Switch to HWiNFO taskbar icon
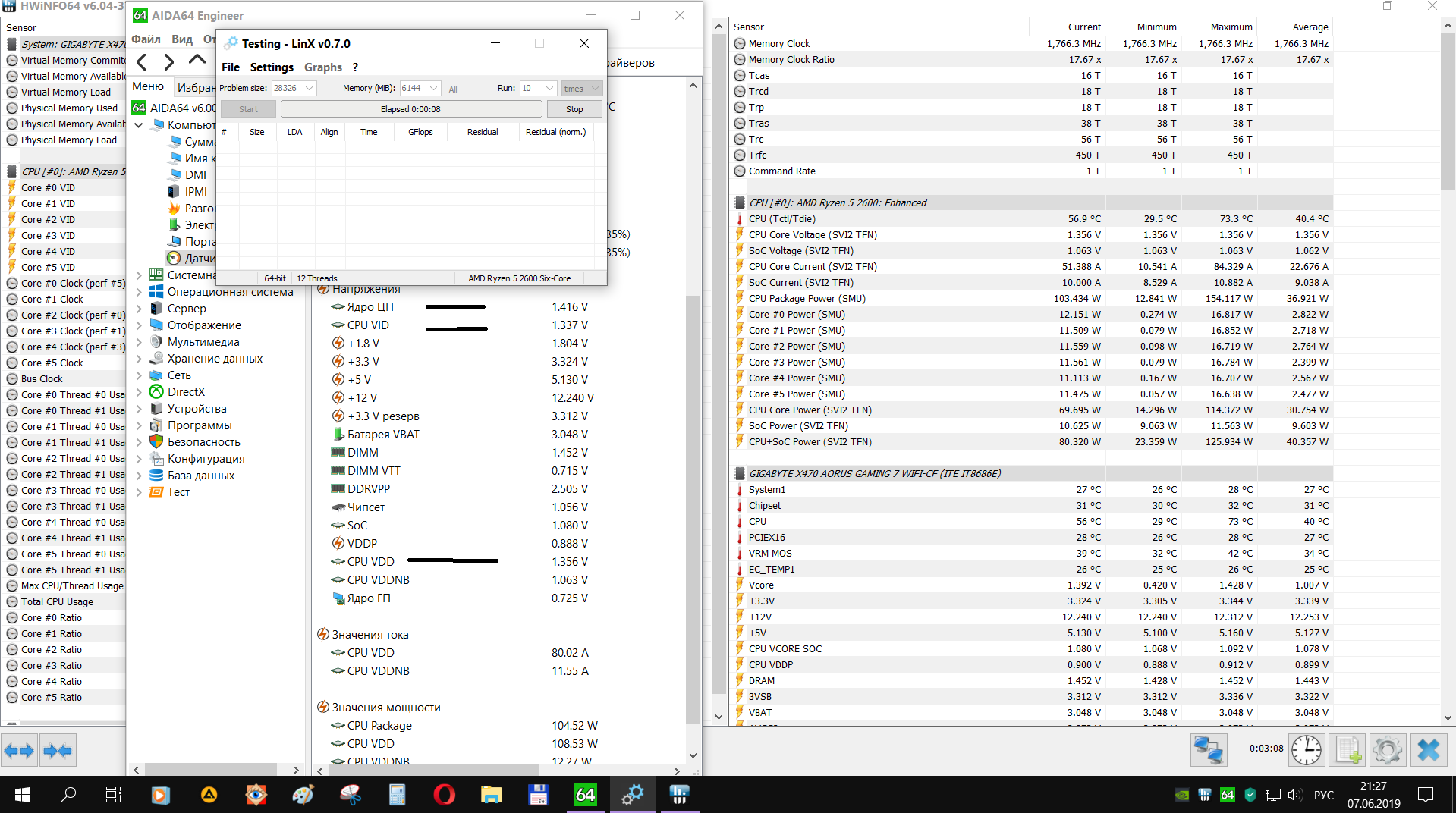 point(680,795)
